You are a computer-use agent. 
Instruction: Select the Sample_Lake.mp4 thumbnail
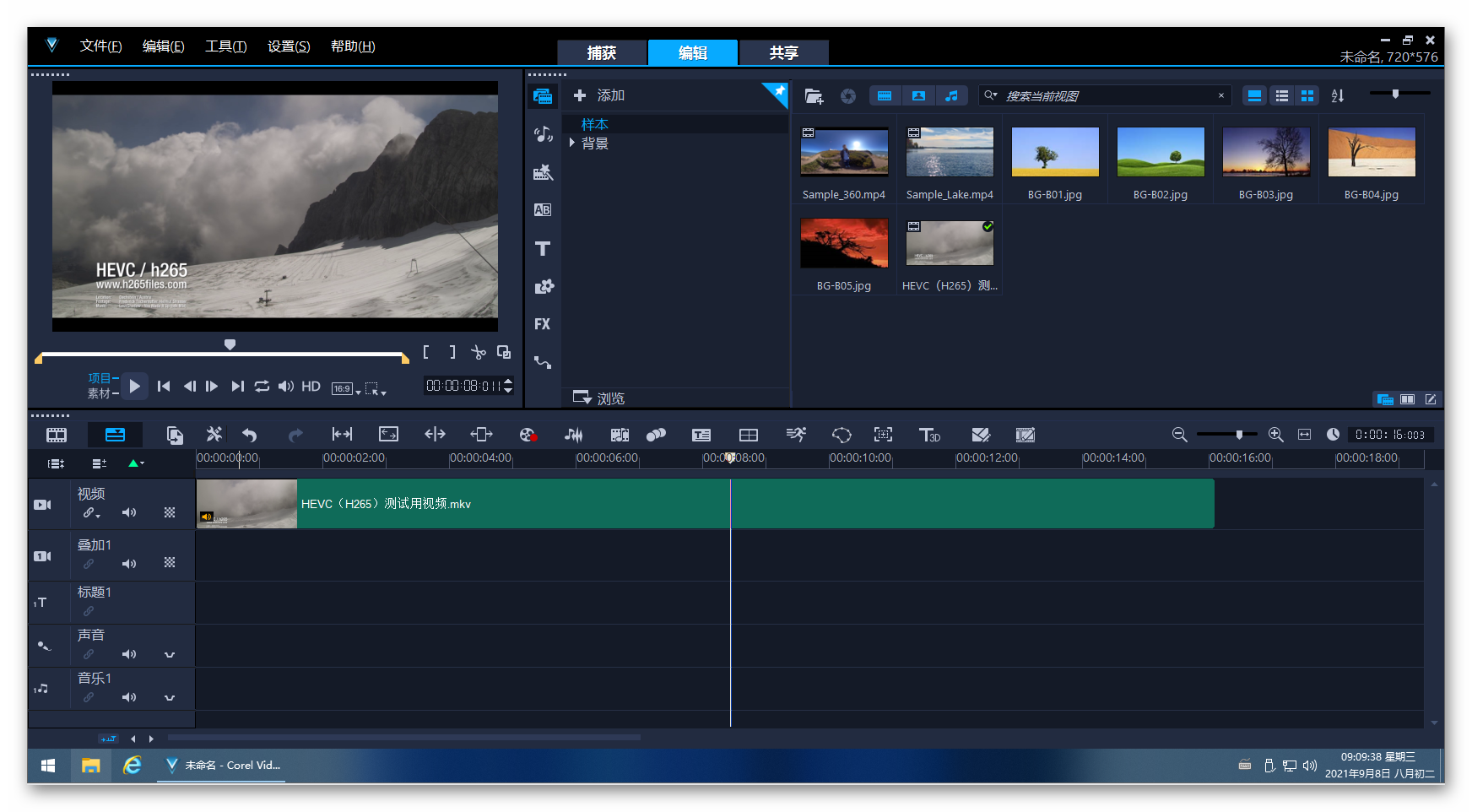pos(950,152)
